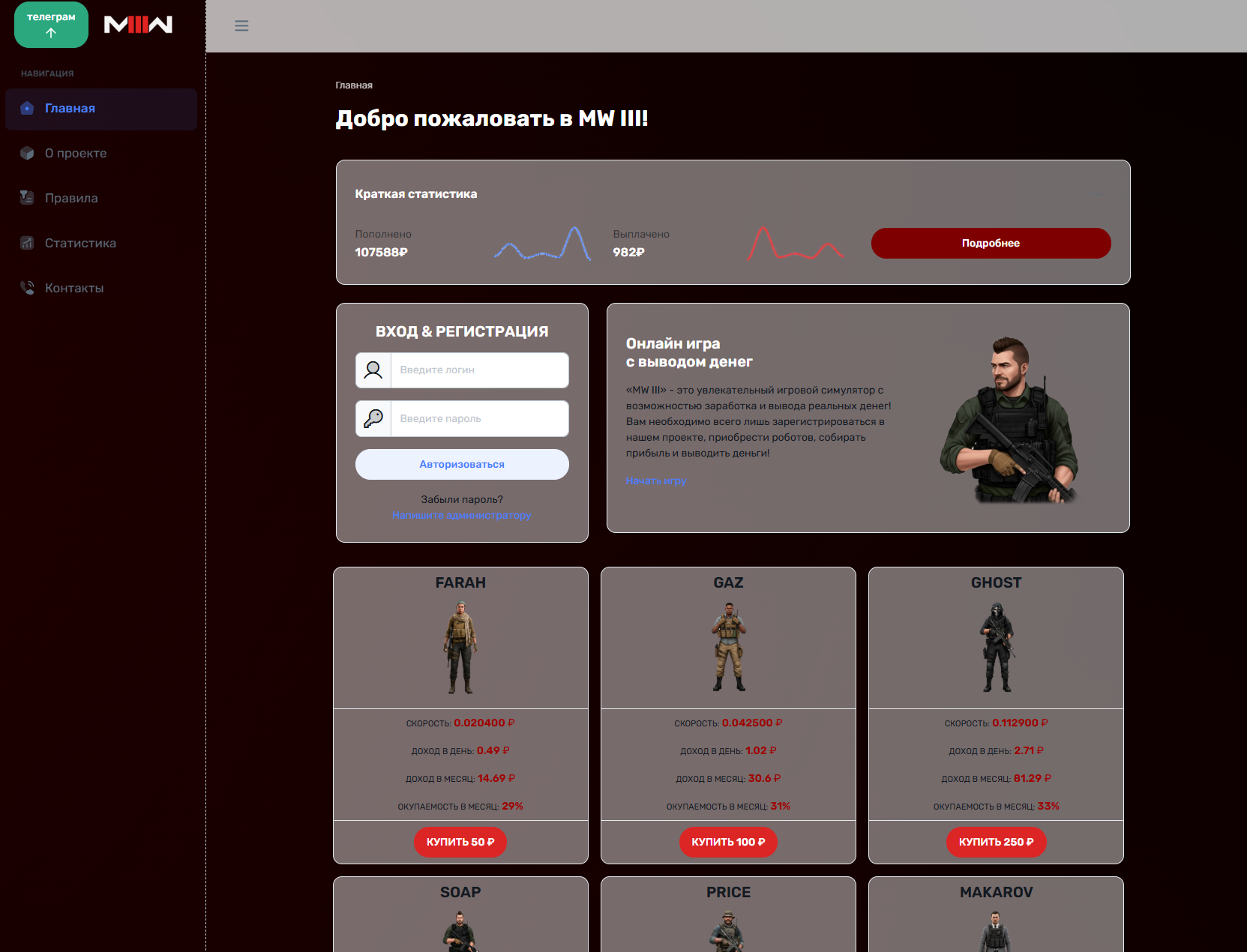Image resolution: width=1247 pixels, height=952 pixels.
Task: Click FARAH payback value 29%
Action: 512,806
